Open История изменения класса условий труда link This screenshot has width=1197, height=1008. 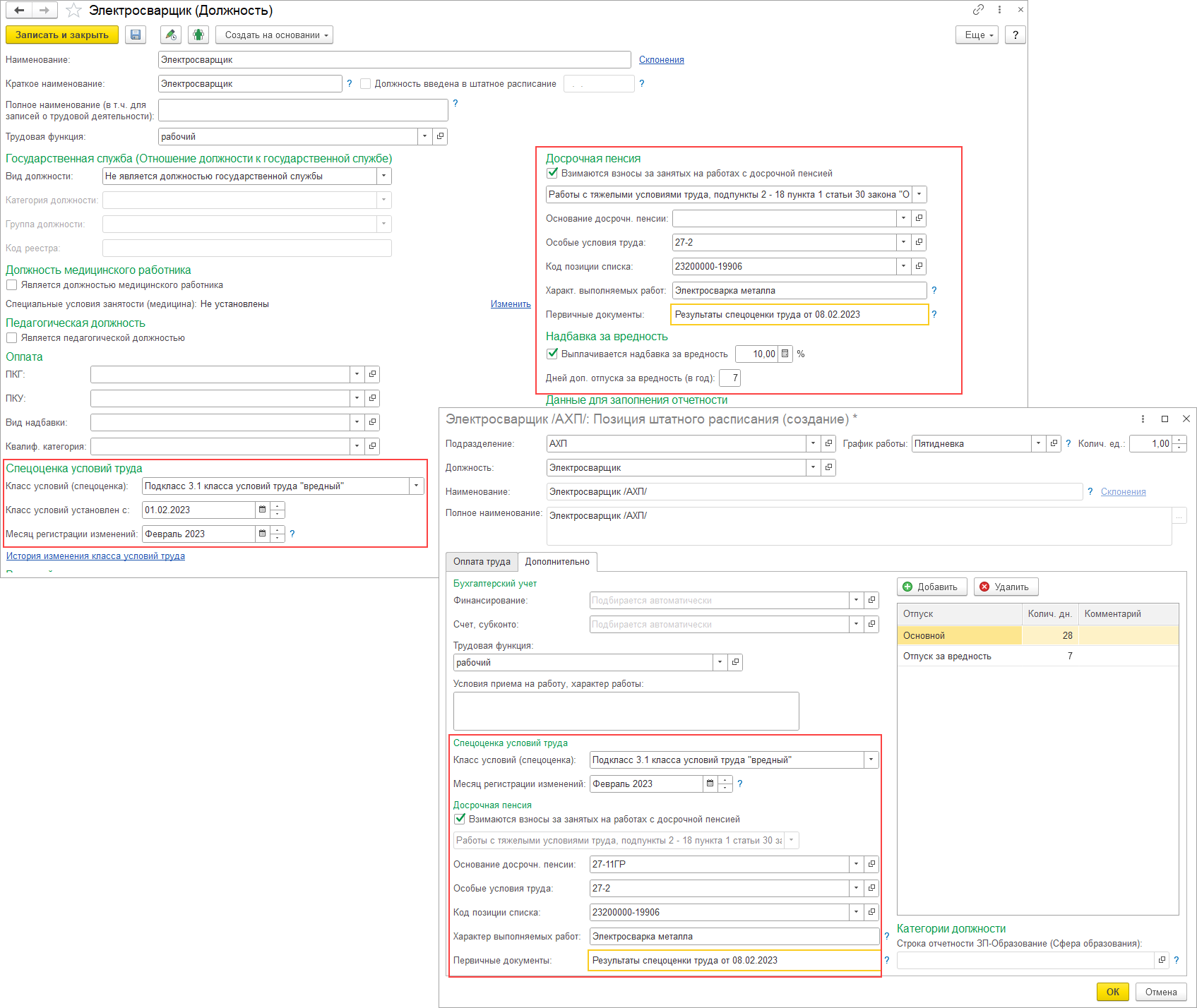(x=95, y=556)
